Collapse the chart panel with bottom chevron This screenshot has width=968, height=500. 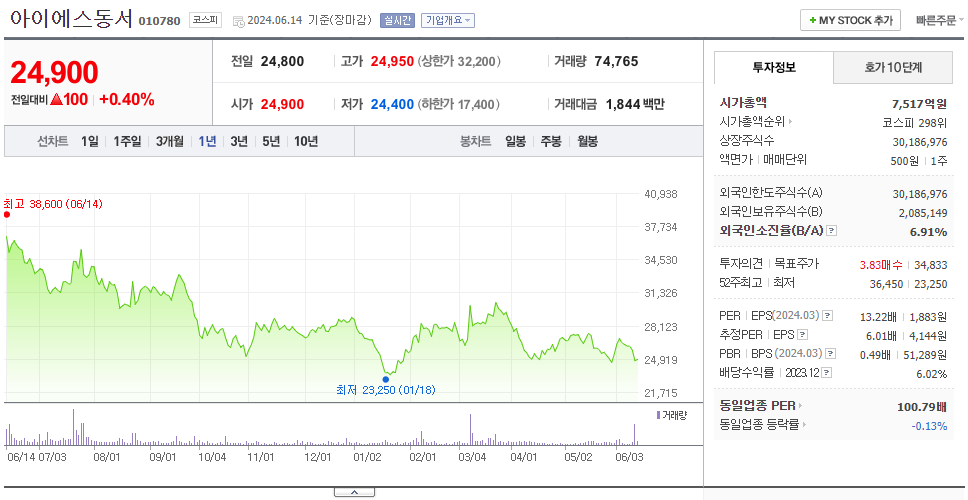354,492
